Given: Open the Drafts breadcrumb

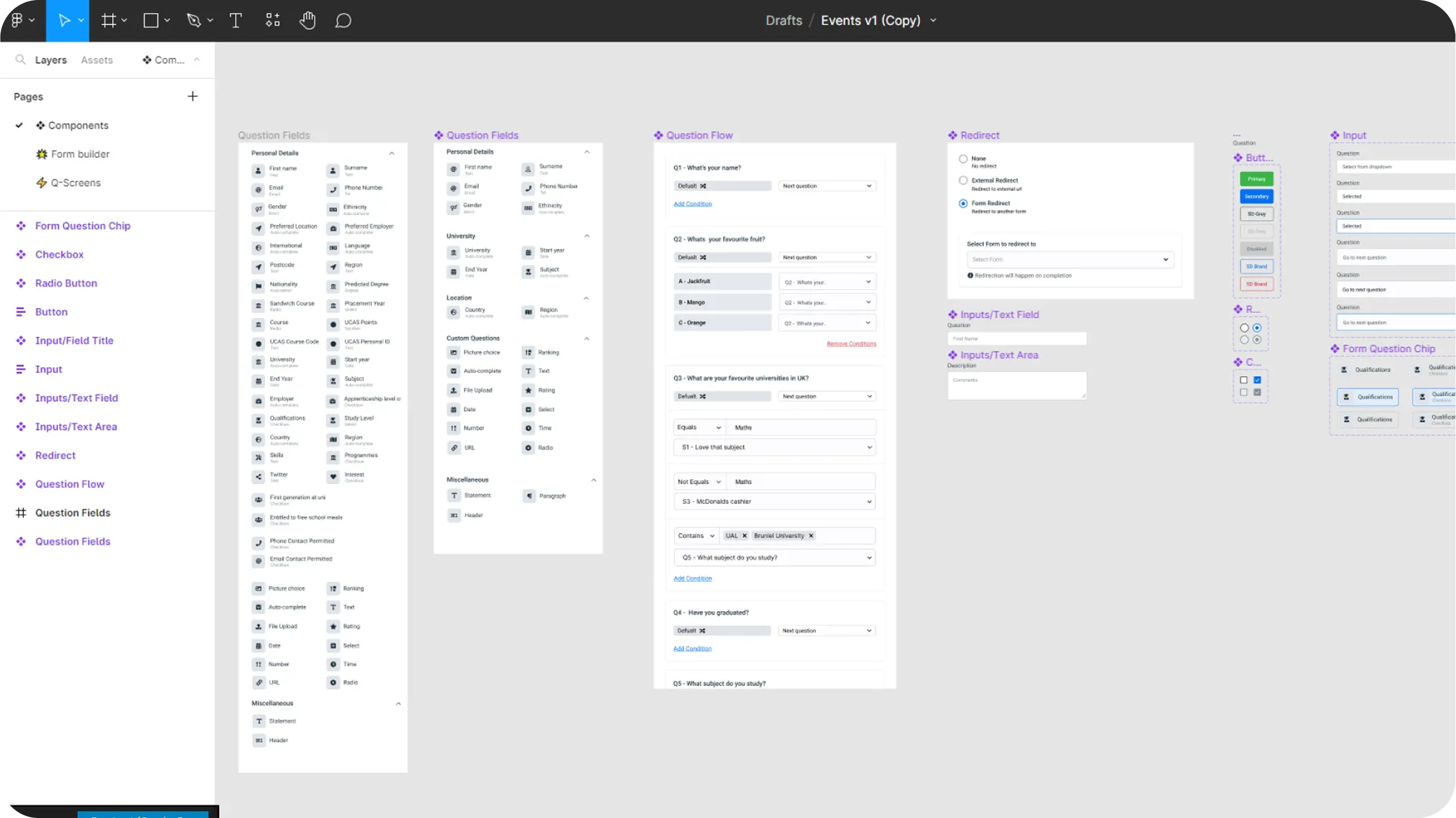Looking at the screenshot, I should click(783, 20).
